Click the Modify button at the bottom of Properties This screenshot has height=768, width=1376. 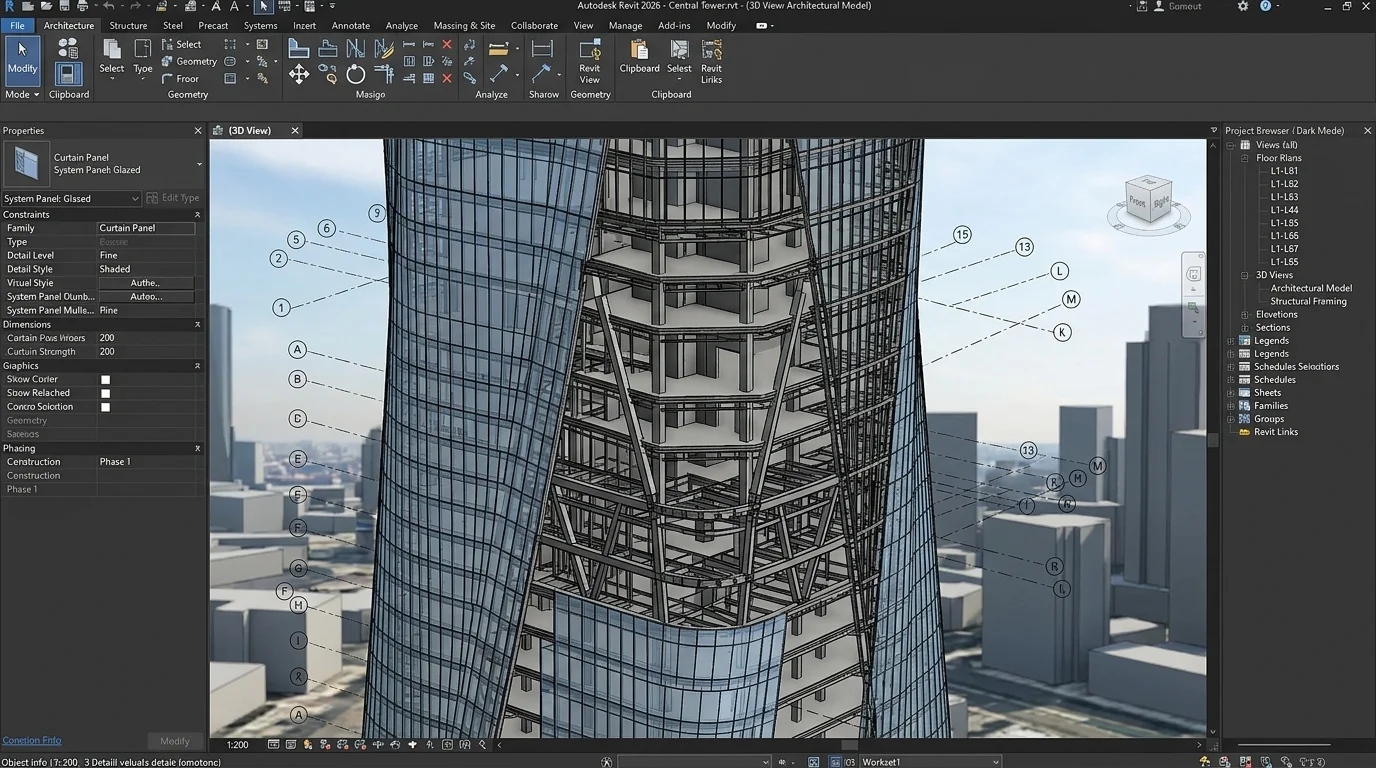coord(175,741)
